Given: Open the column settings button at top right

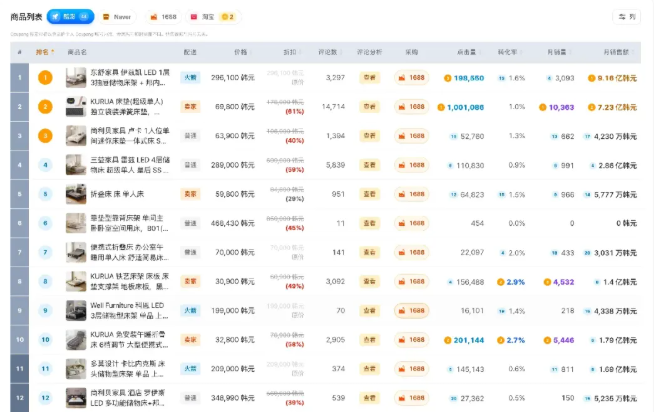Looking at the screenshot, I should tap(626, 17).
